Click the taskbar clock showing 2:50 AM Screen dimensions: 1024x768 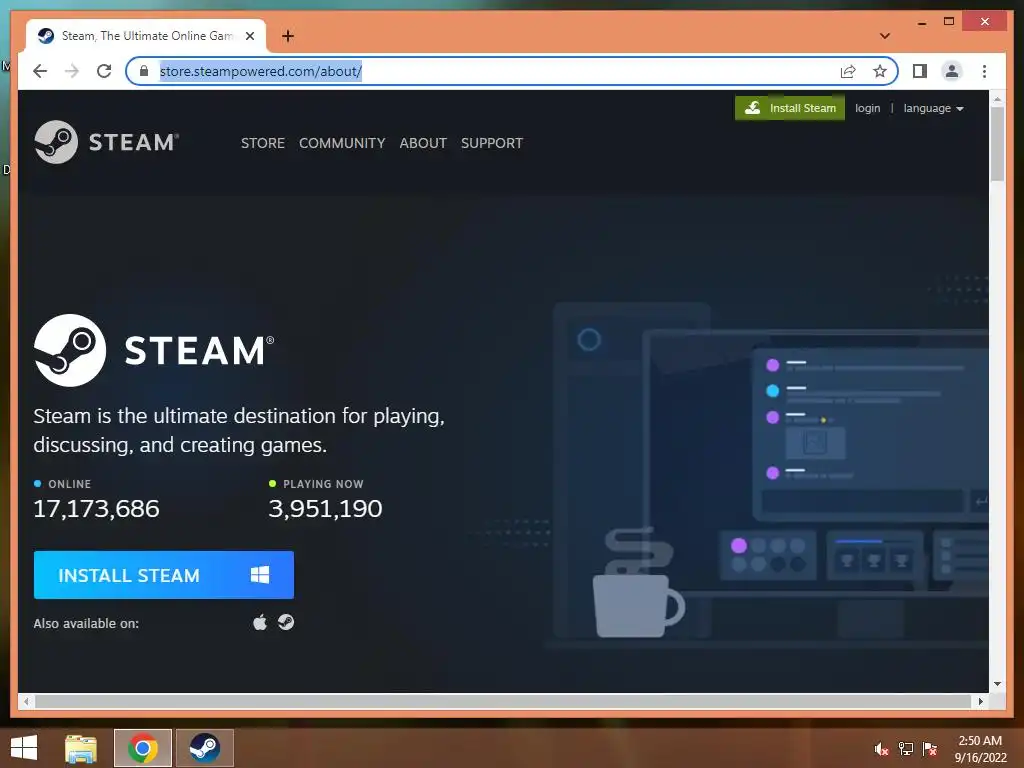980,748
